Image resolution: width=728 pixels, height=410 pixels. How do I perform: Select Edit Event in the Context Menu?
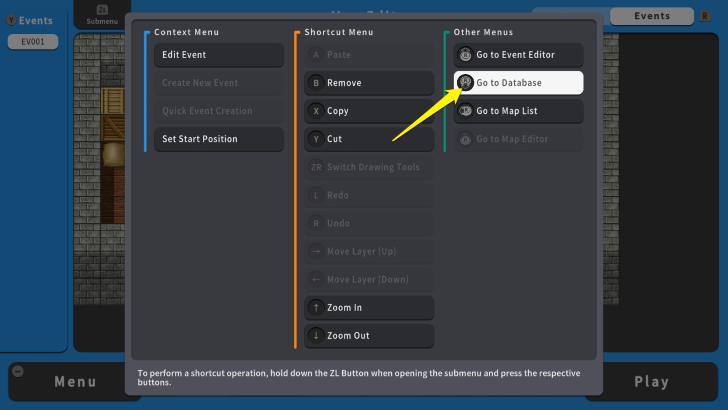218,55
